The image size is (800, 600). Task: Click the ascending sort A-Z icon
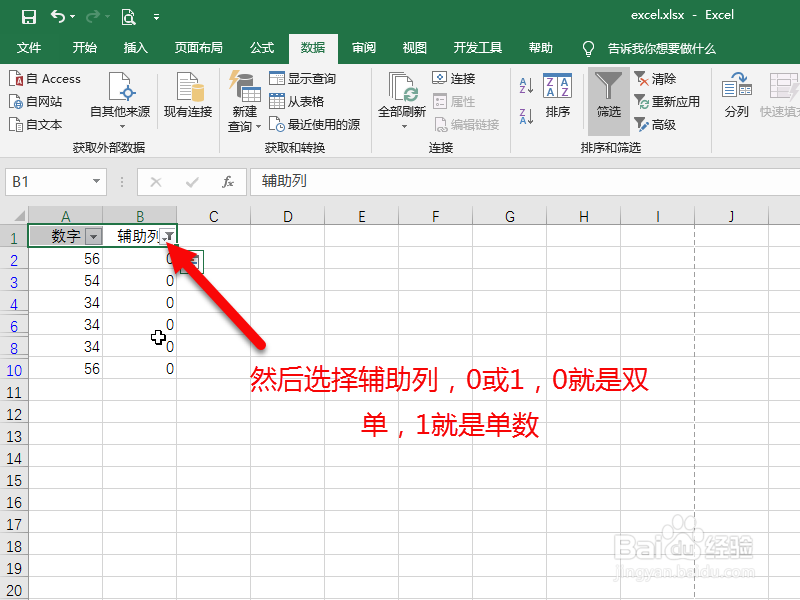pyautogui.click(x=524, y=84)
